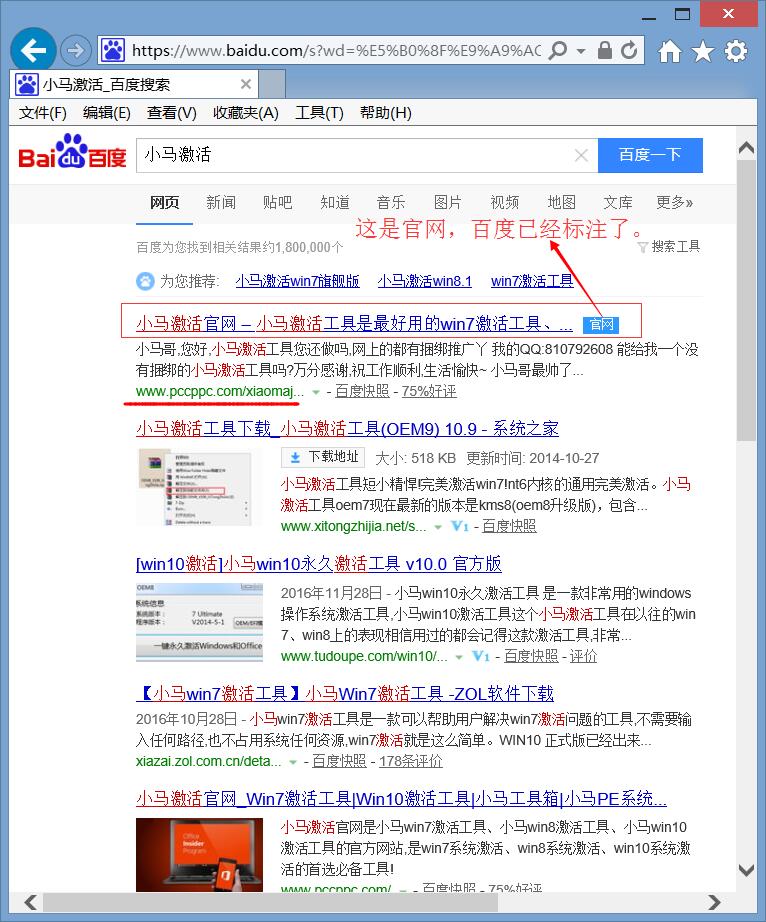Open browser settings gear icon
The width and height of the screenshot is (766, 922).
(736, 51)
